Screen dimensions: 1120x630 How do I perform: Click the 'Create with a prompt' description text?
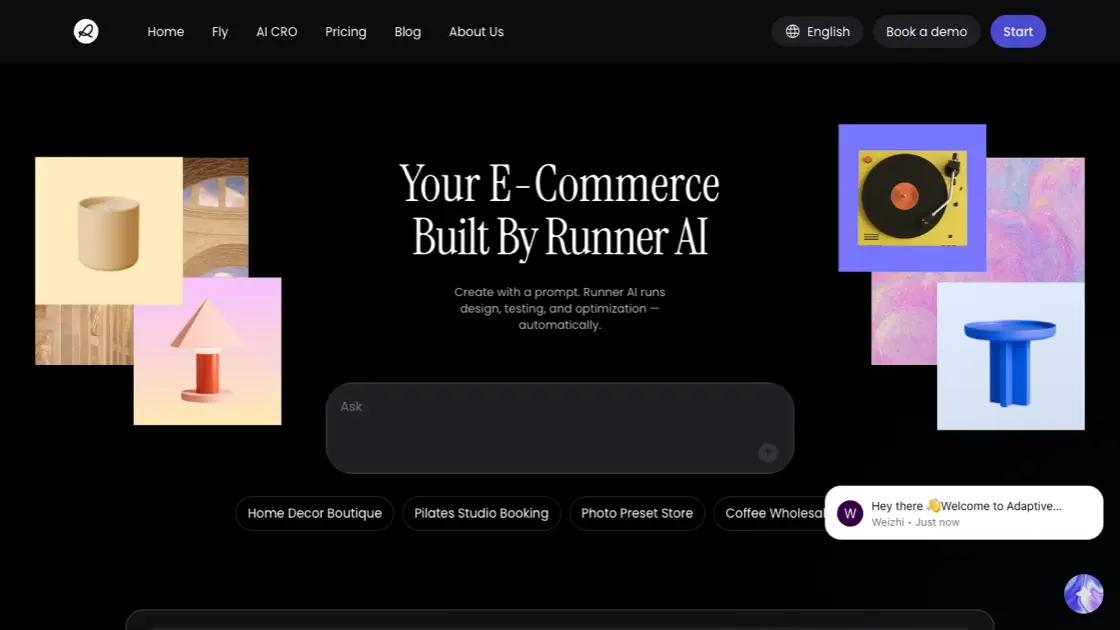[559, 309]
